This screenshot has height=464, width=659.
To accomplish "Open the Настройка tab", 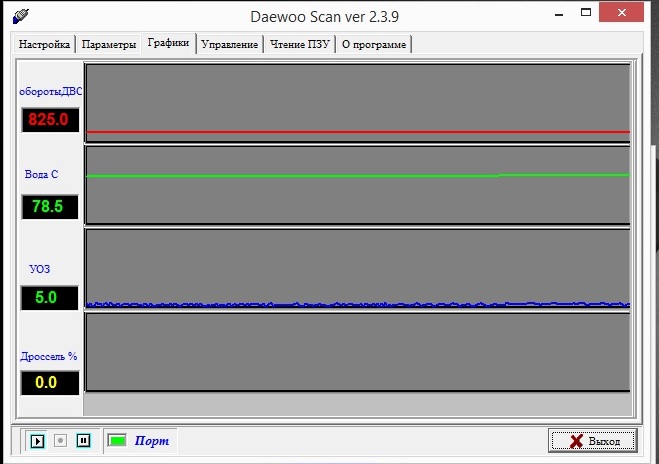I will [44, 44].
